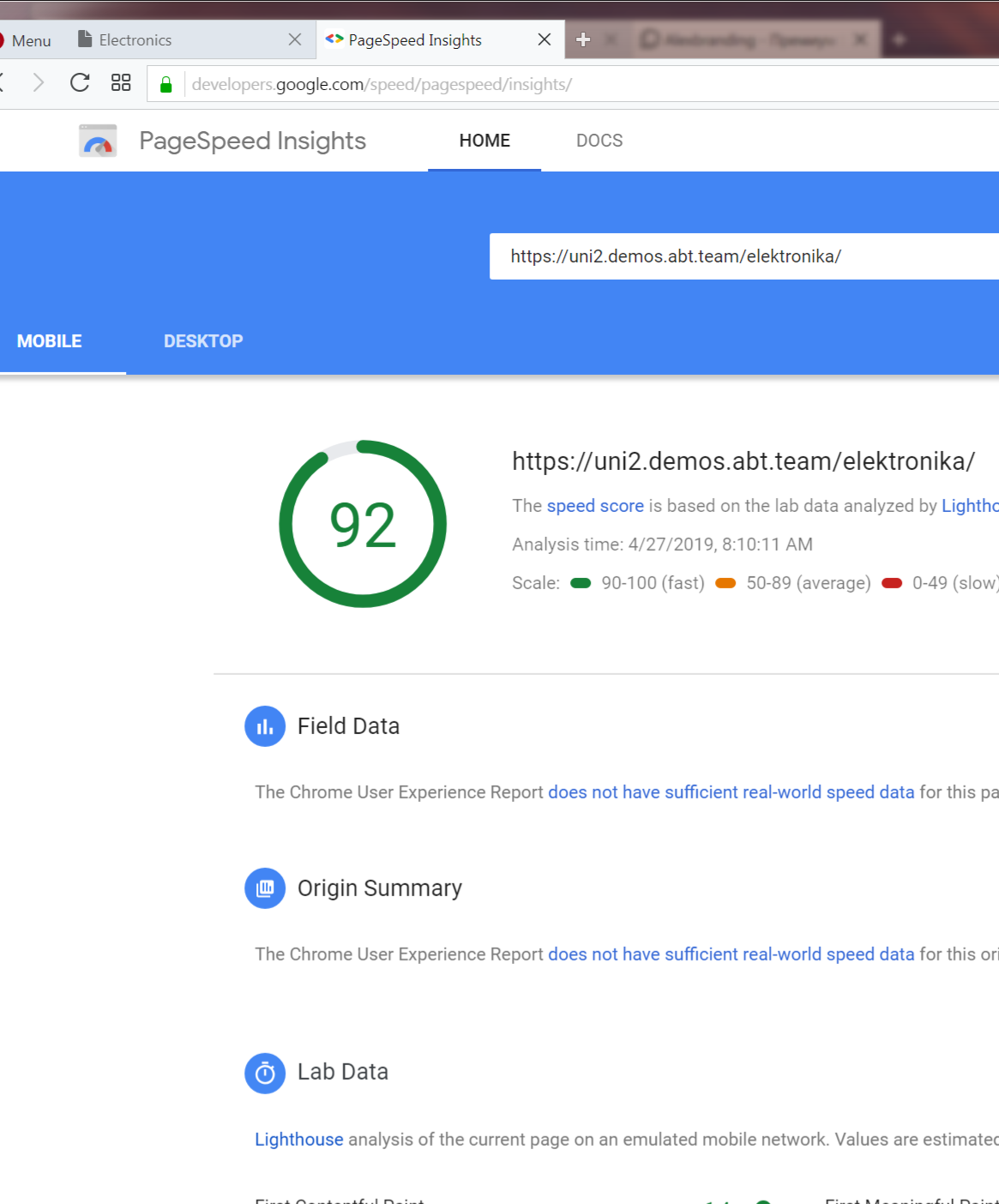The width and height of the screenshot is (999, 1204).
Task: Click the Lab Data stopwatch icon
Action: point(265,1073)
